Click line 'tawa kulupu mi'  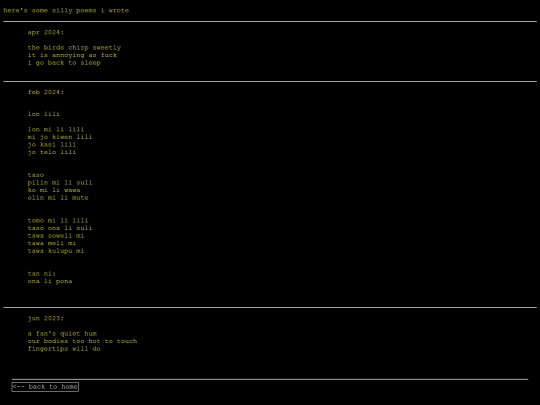click(x=56, y=251)
